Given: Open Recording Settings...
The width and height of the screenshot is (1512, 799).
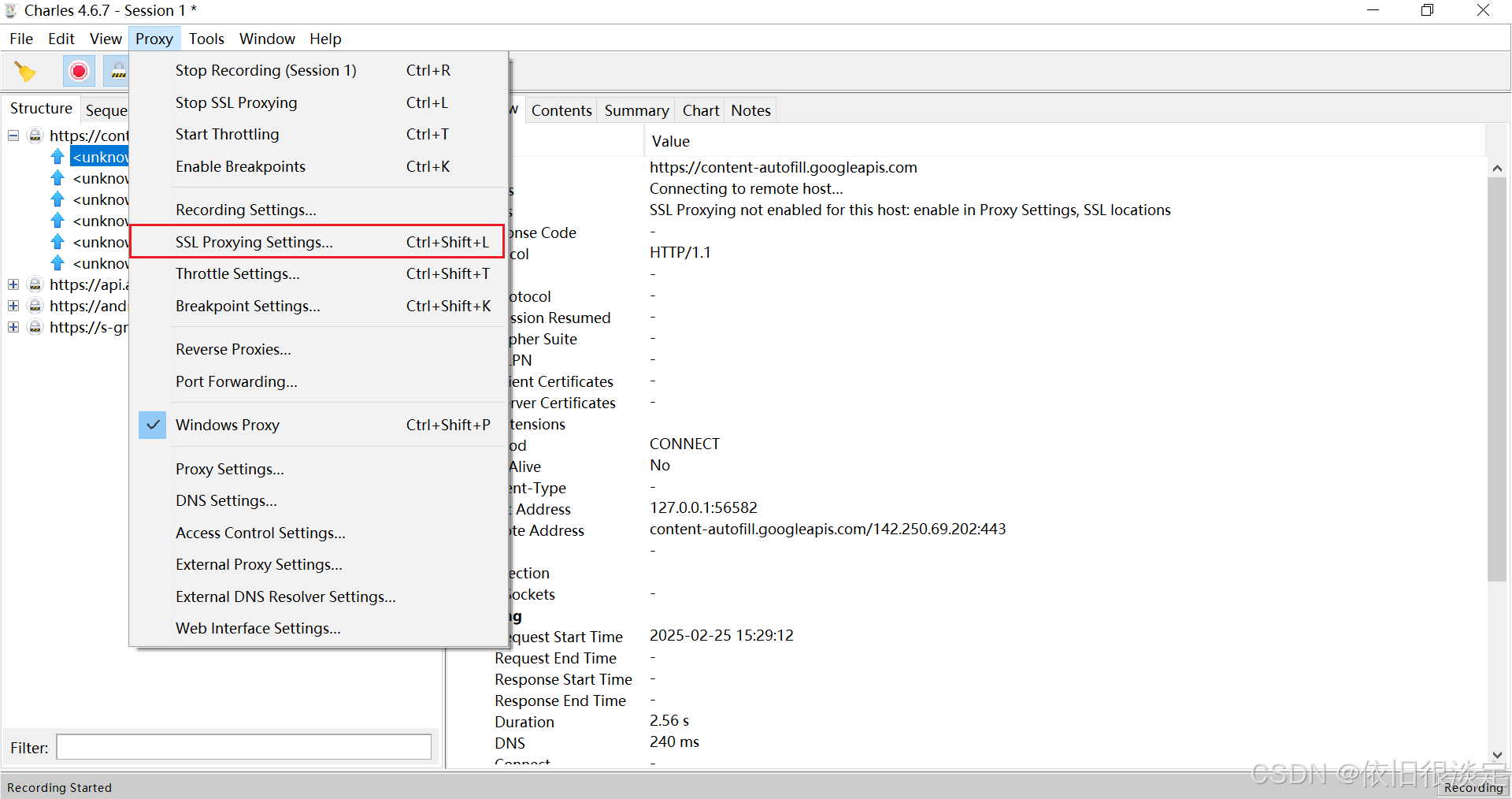Looking at the screenshot, I should [319, 210].
